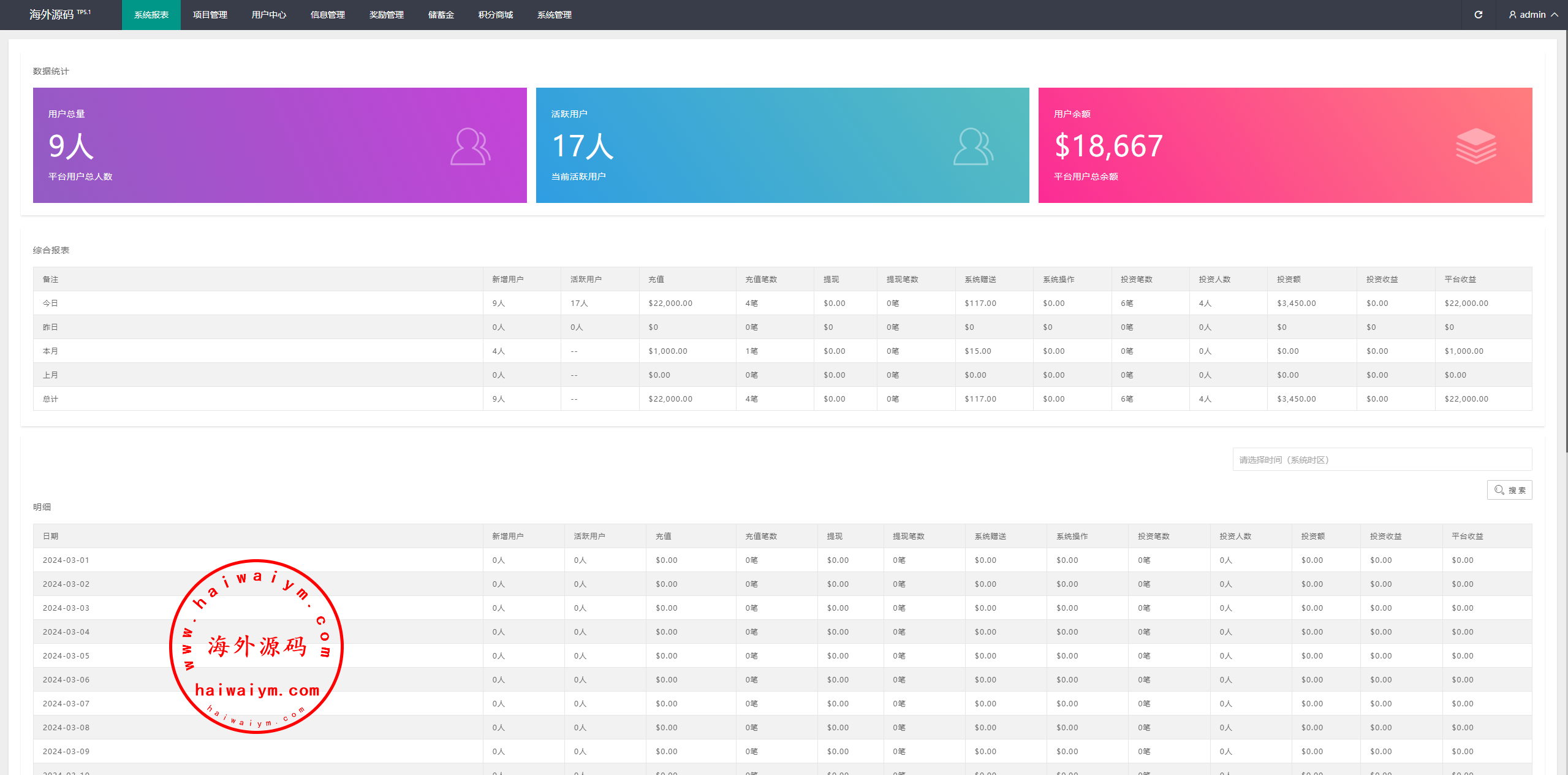Open 系统管理 menu item
1568x775 pixels.
(554, 15)
